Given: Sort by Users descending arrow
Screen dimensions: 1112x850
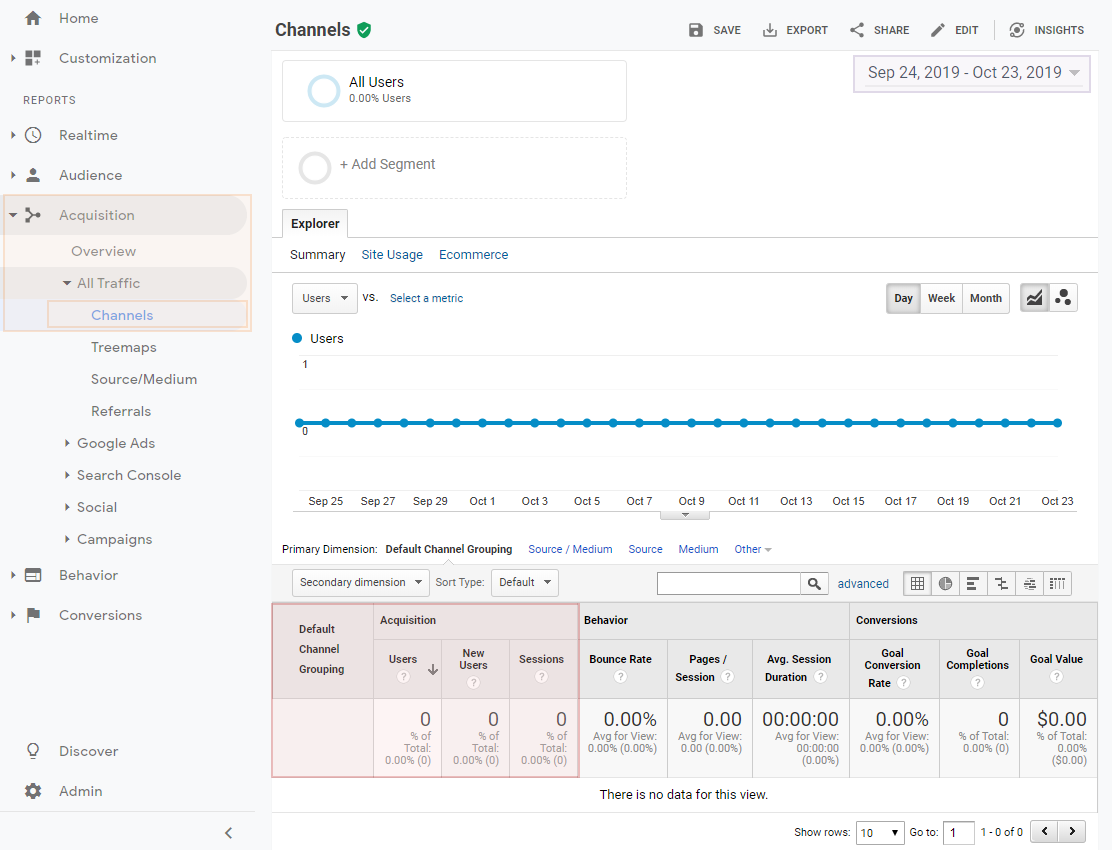Looking at the screenshot, I should 433,670.
